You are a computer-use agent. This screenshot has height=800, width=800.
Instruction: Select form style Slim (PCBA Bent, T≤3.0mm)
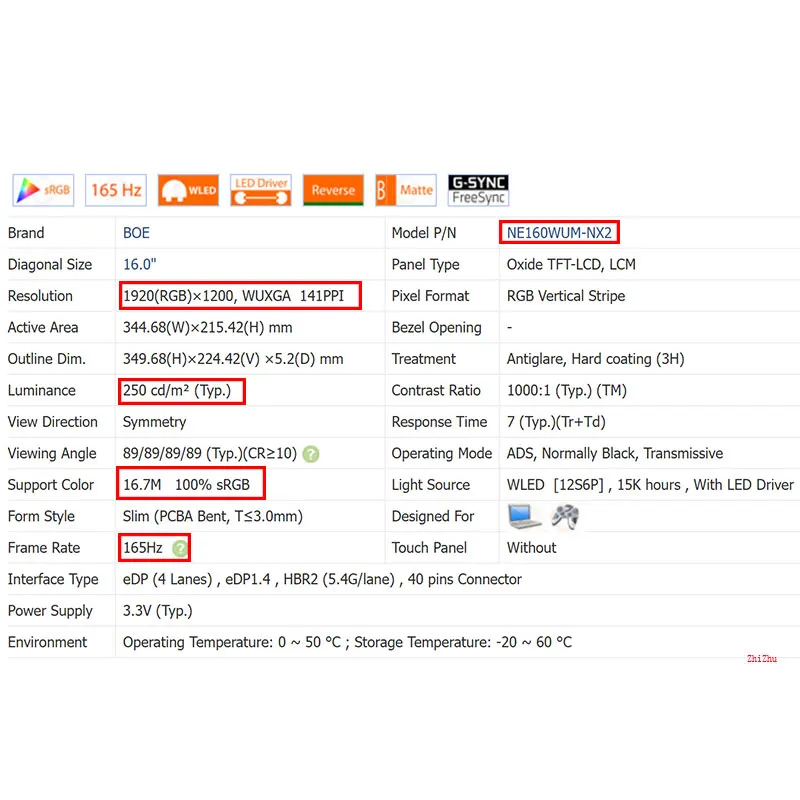(213, 516)
